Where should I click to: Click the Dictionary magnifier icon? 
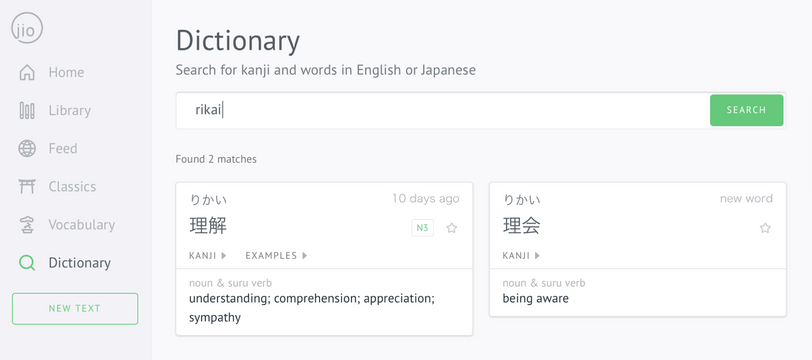tap(27, 263)
